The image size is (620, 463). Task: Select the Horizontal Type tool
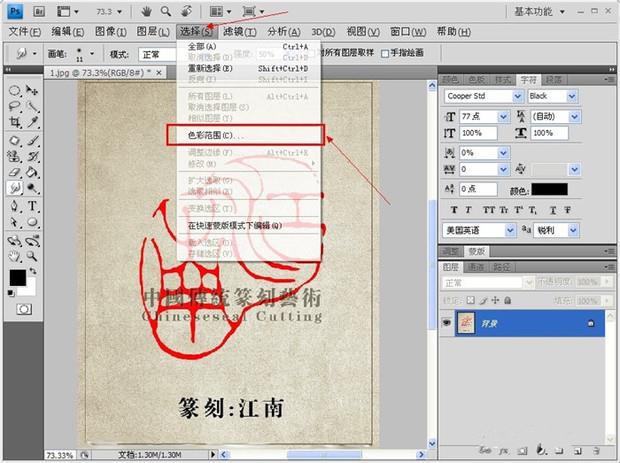click(x=32, y=206)
